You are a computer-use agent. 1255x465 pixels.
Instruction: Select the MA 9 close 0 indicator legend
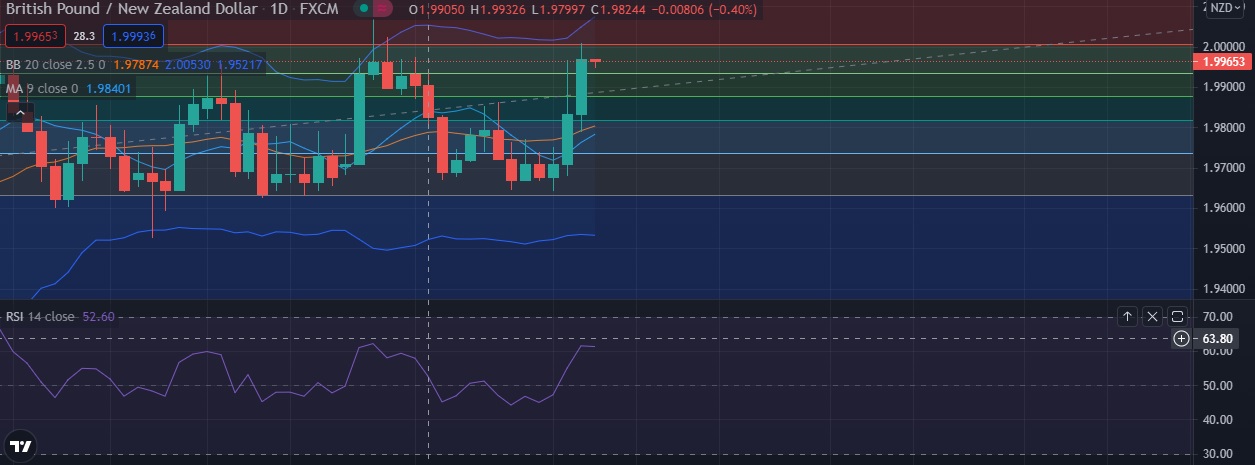42,88
